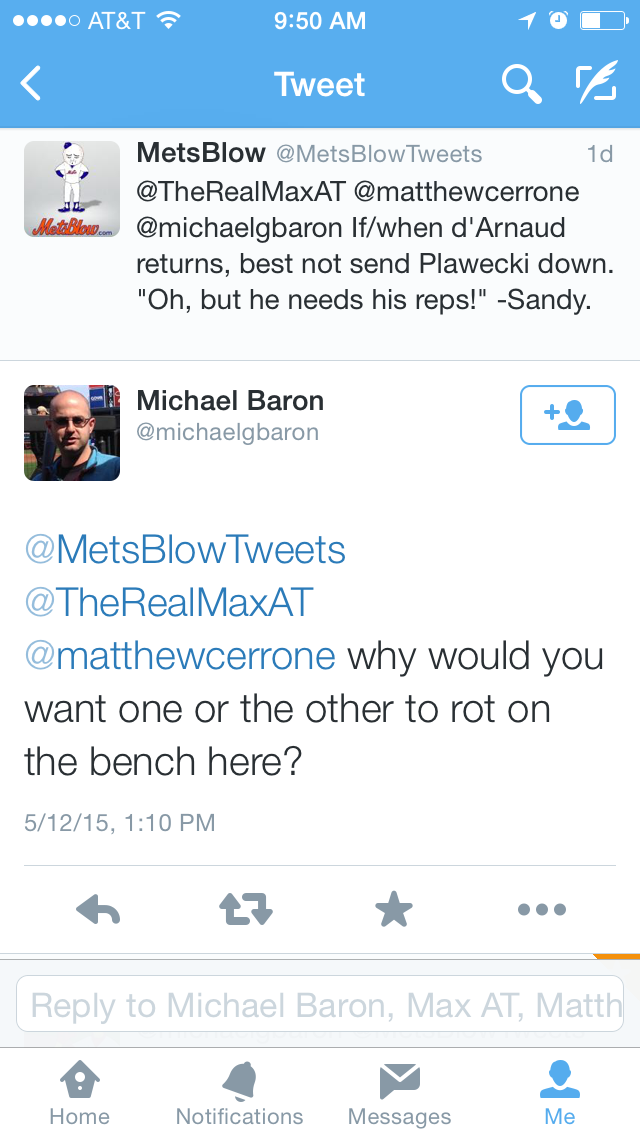Open search with magnifying glass icon
Image resolution: width=640 pixels, height=1136 pixels.
pos(521,84)
